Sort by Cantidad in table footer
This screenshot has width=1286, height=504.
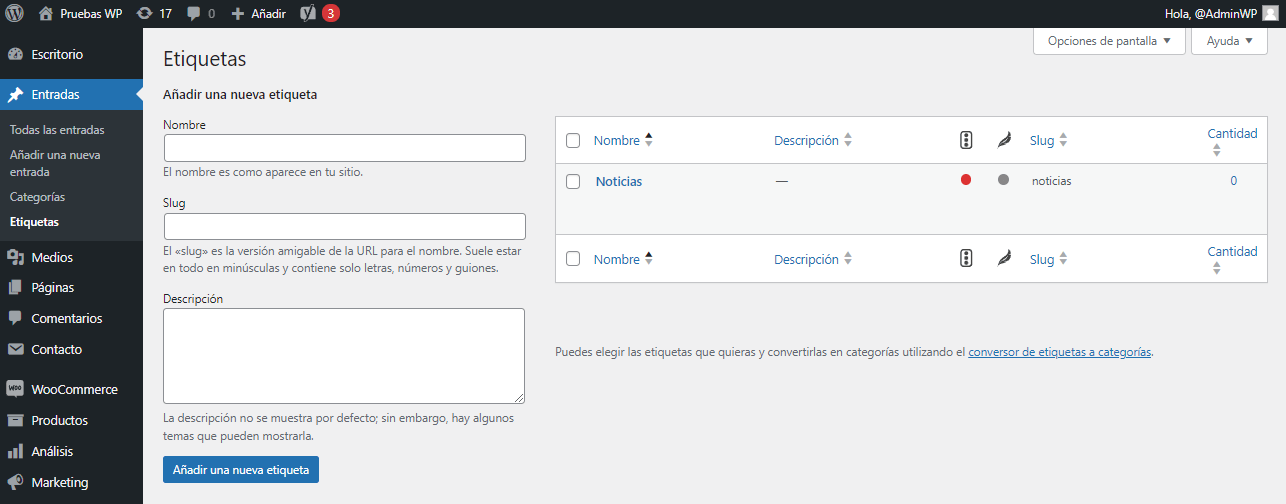pos(1232,259)
